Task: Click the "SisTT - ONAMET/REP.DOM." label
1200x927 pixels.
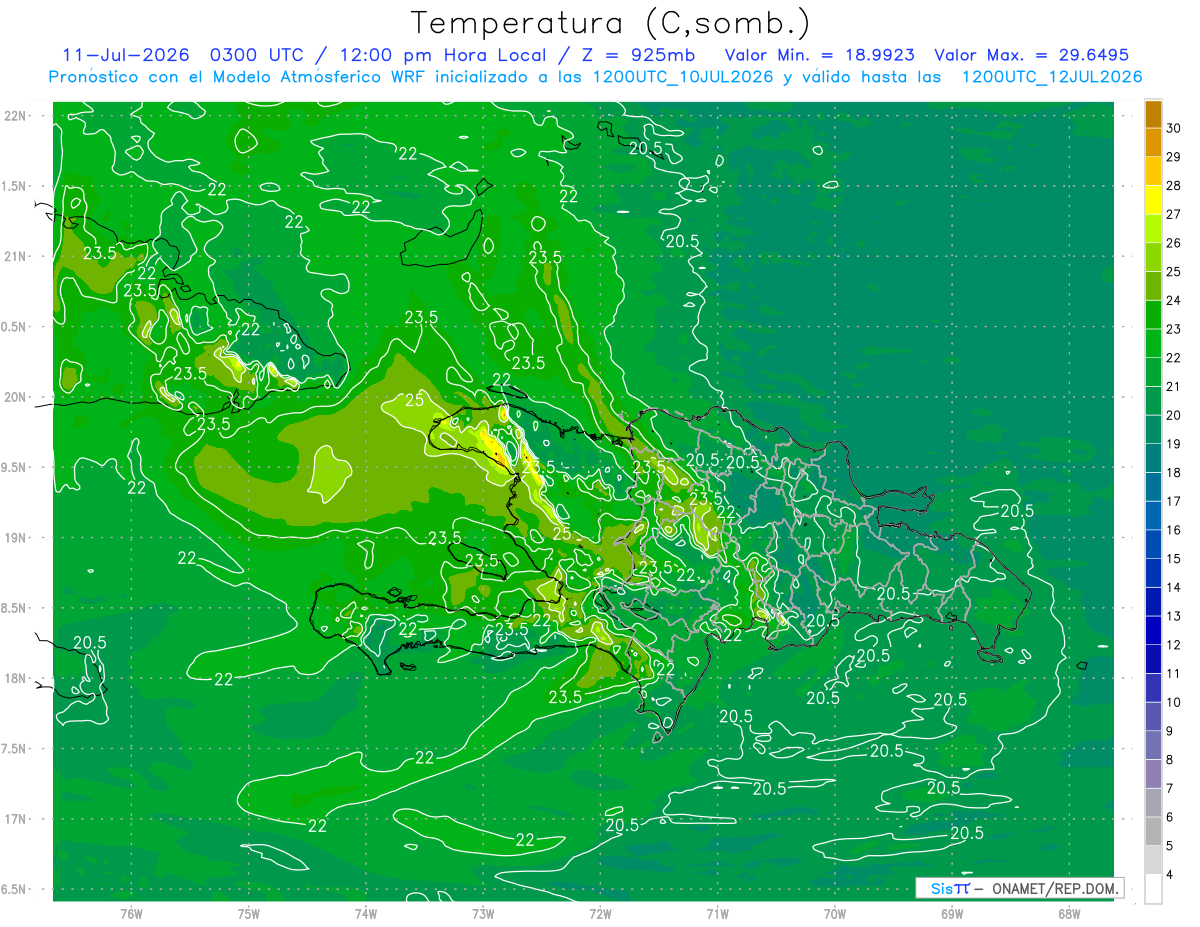Action: pos(1019,888)
